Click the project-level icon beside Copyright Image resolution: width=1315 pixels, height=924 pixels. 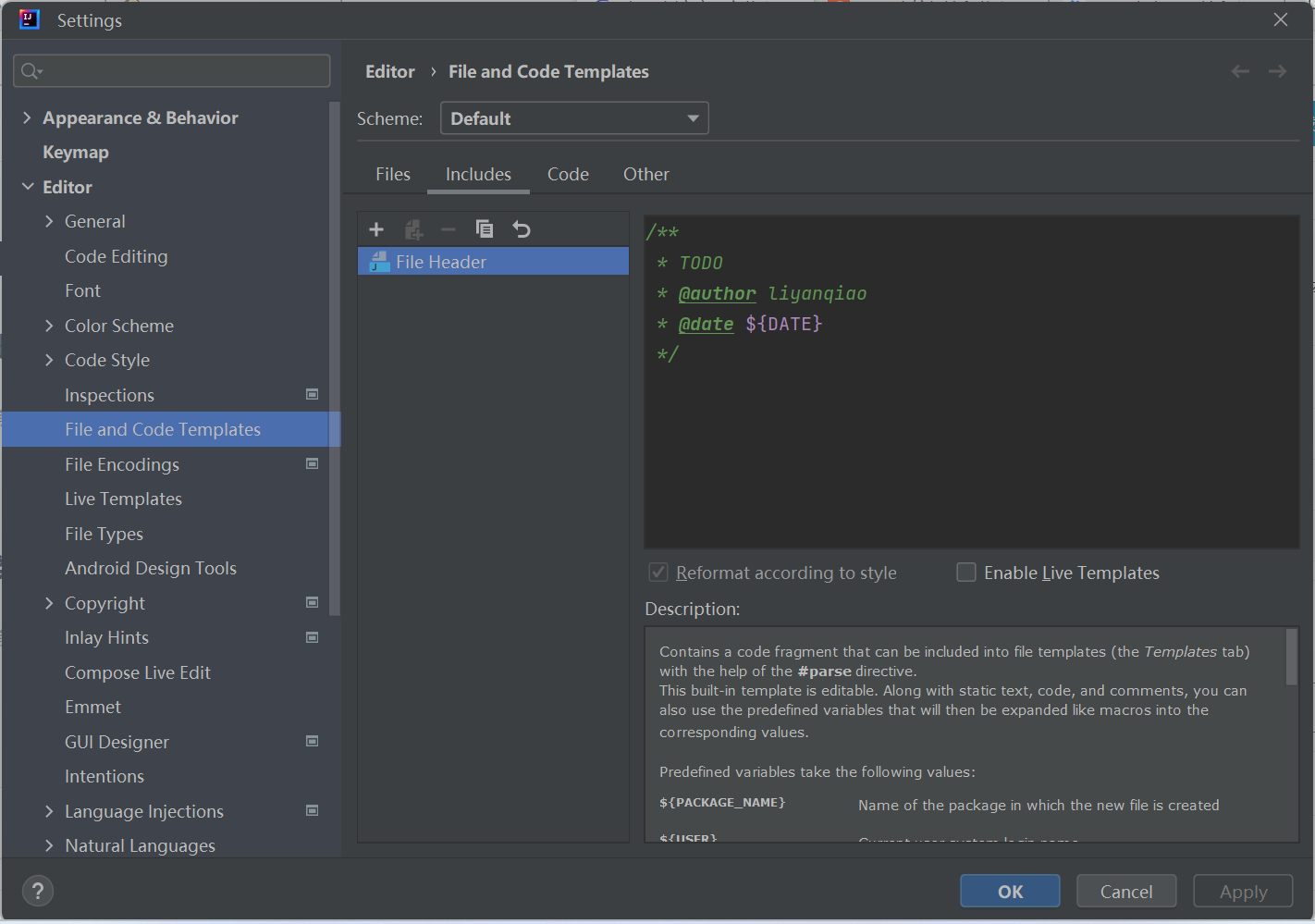[313, 603]
